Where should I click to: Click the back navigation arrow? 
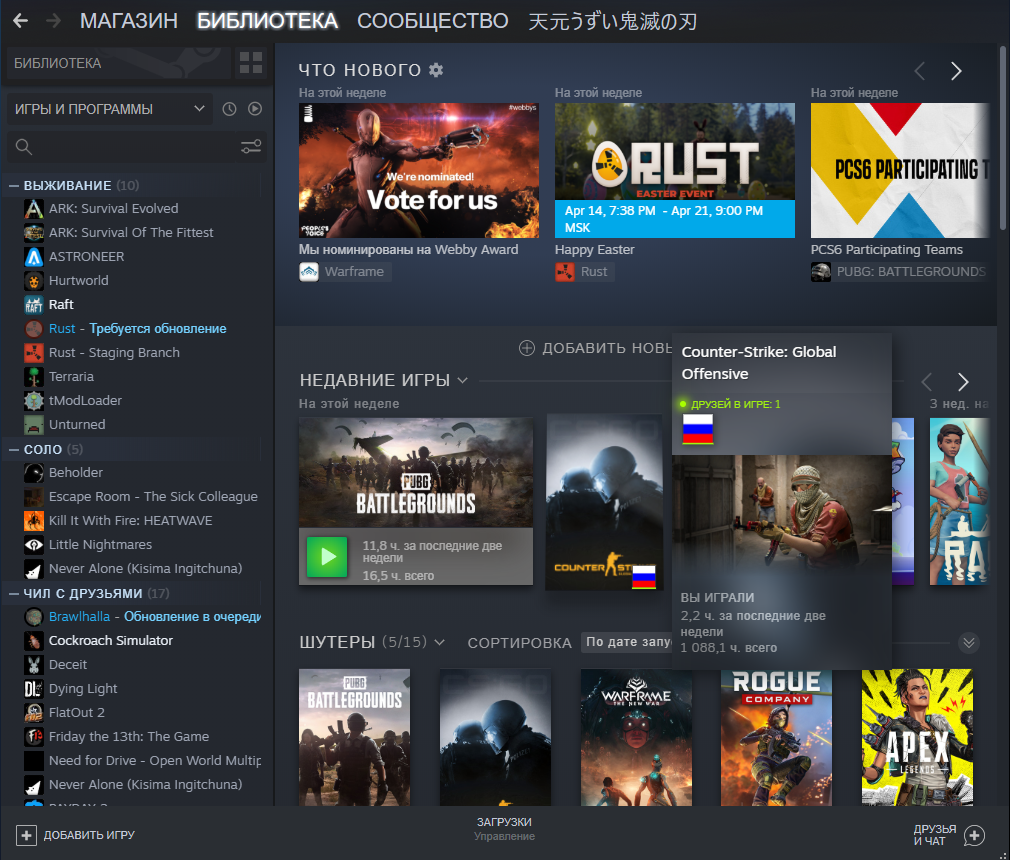pyautogui.click(x=21, y=21)
